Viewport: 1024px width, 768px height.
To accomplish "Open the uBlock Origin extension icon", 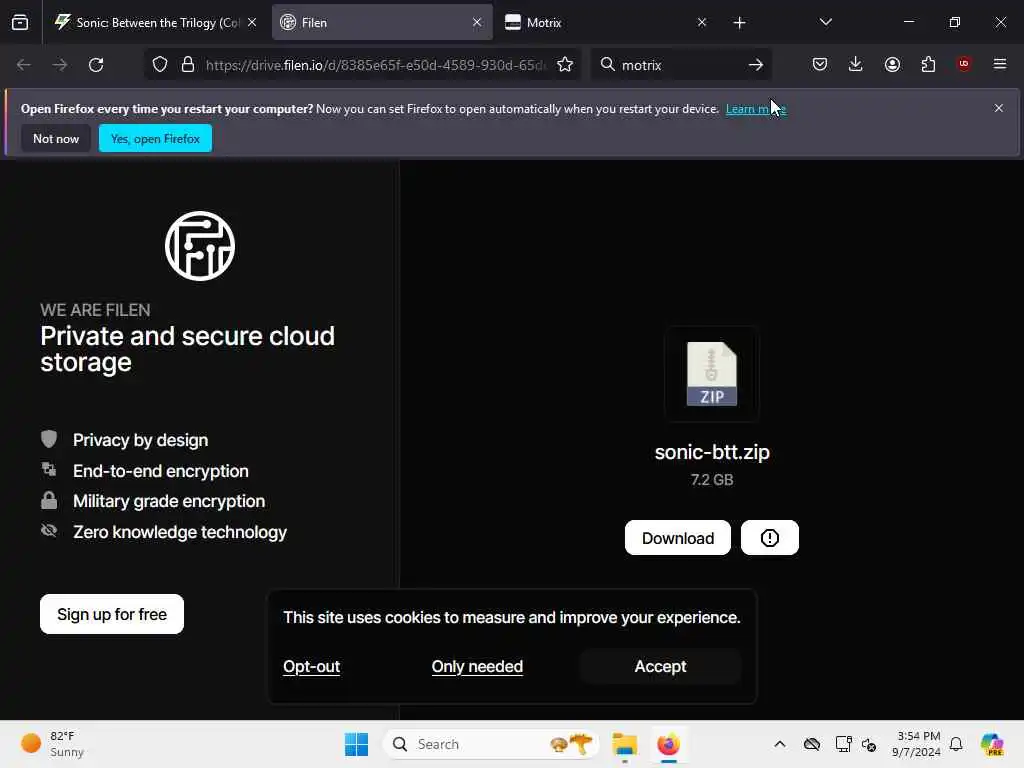I will point(964,64).
